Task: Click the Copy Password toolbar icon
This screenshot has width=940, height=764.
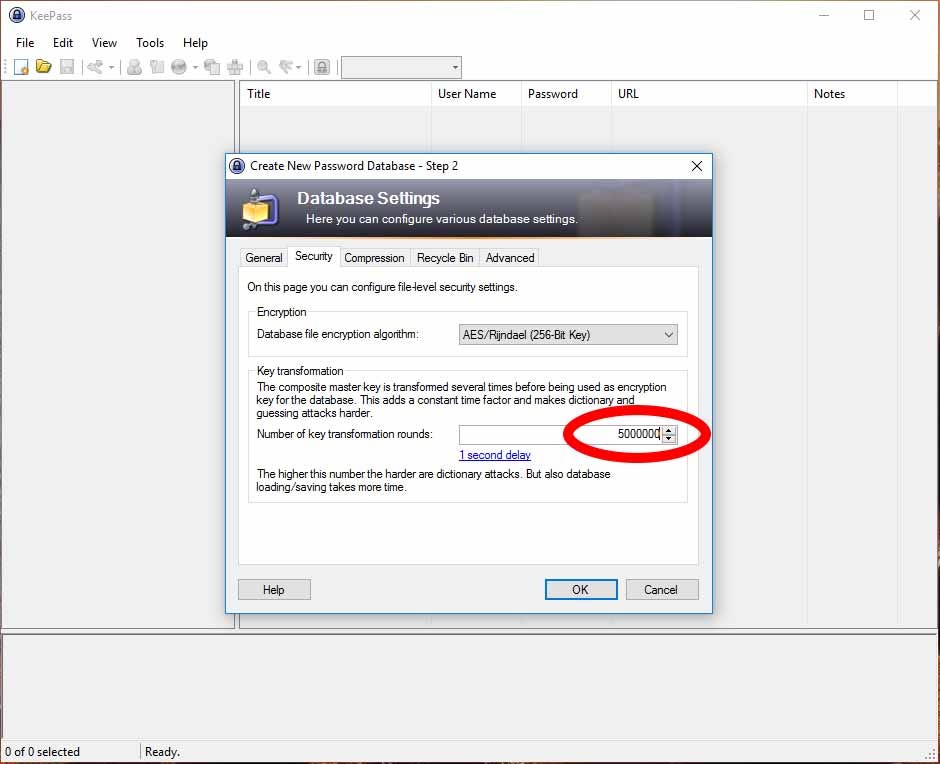Action: 156,67
